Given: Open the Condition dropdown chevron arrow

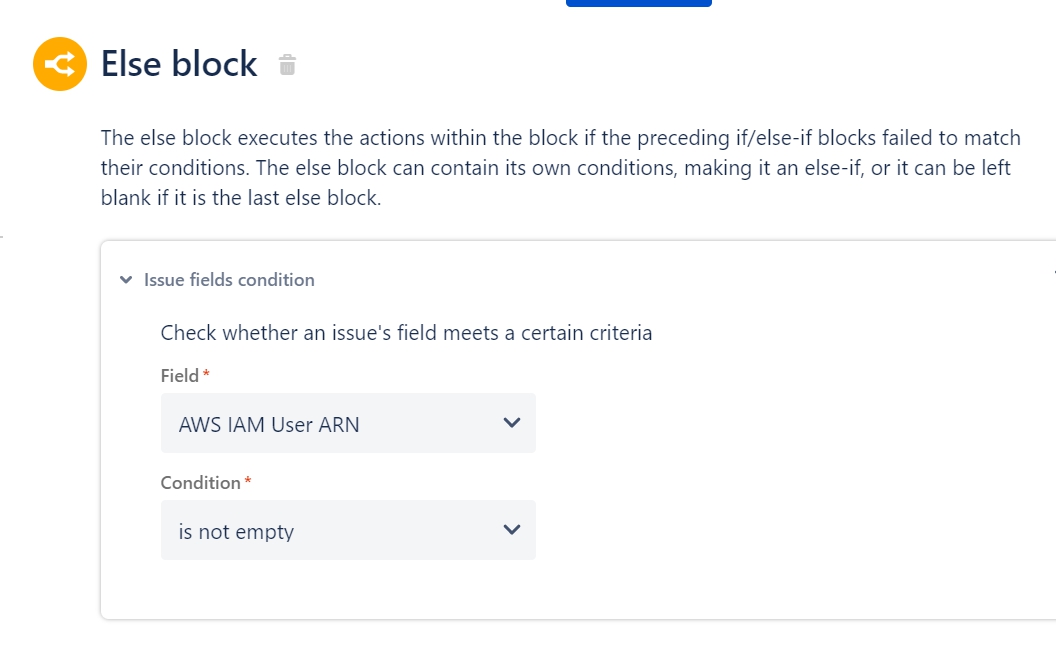Looking at the screenshot, I should click(x=512, y=530).
